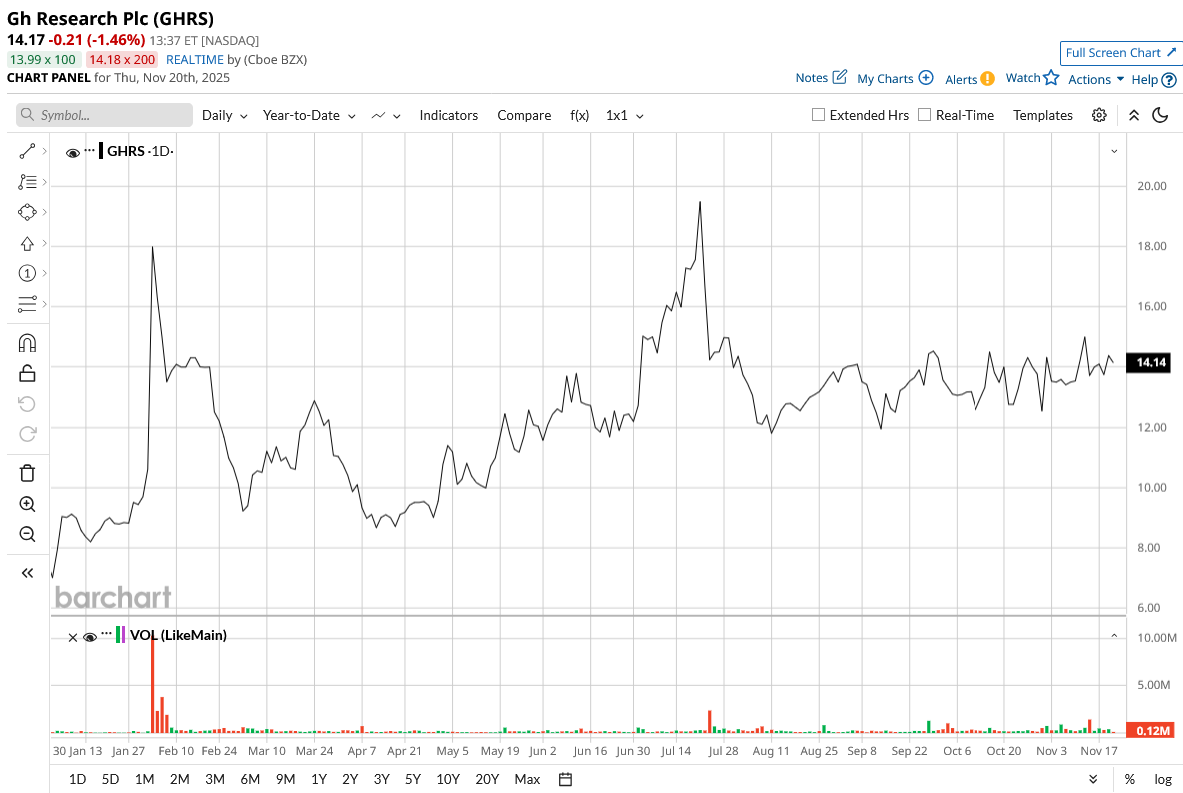Open the Daily interval dropdown
The height and width of the screenshot is (793, 1183).
point(224,115)
